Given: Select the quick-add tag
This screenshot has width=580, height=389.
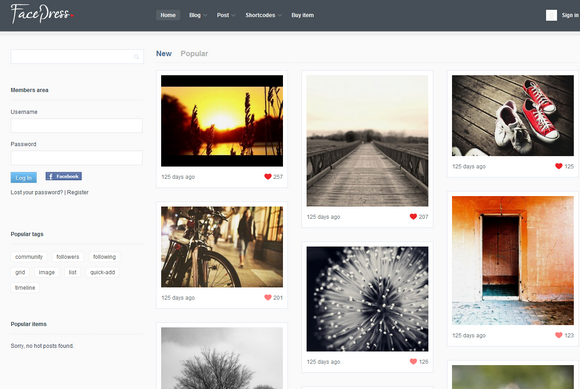Looking at the screenshot, I should pos(102,272).
